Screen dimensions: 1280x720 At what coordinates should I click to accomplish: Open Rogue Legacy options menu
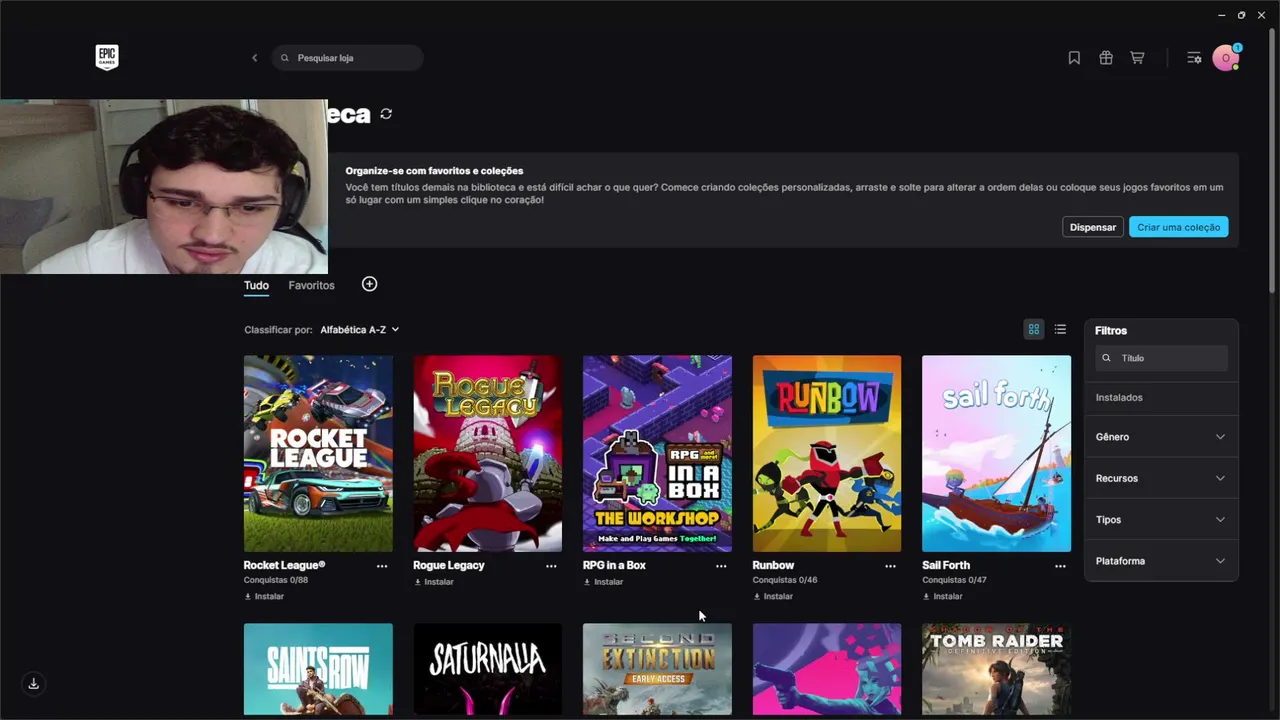point(551,566)
